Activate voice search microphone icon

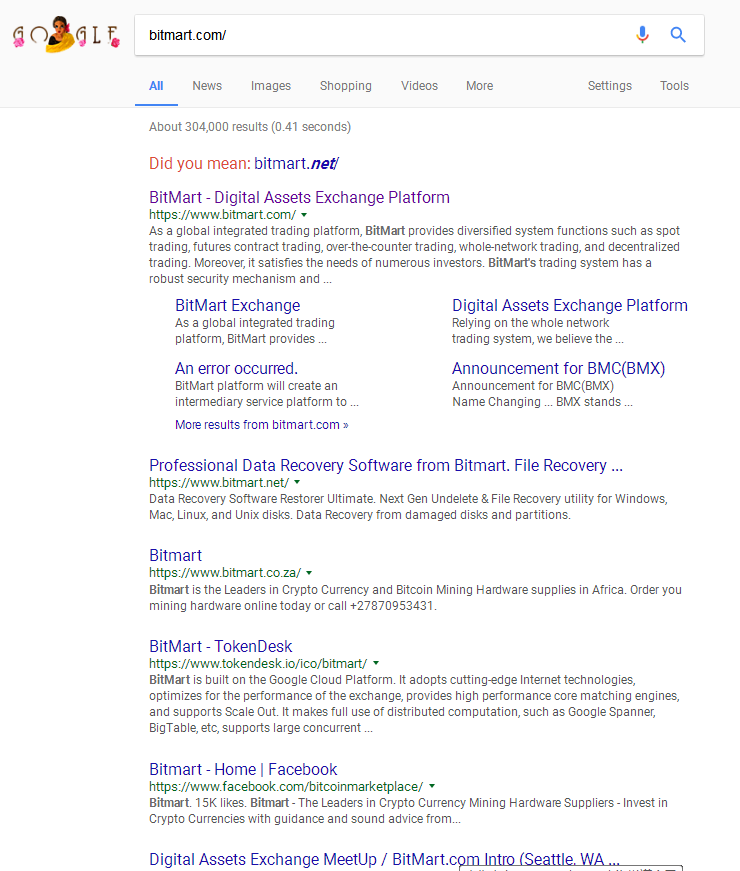642,35
